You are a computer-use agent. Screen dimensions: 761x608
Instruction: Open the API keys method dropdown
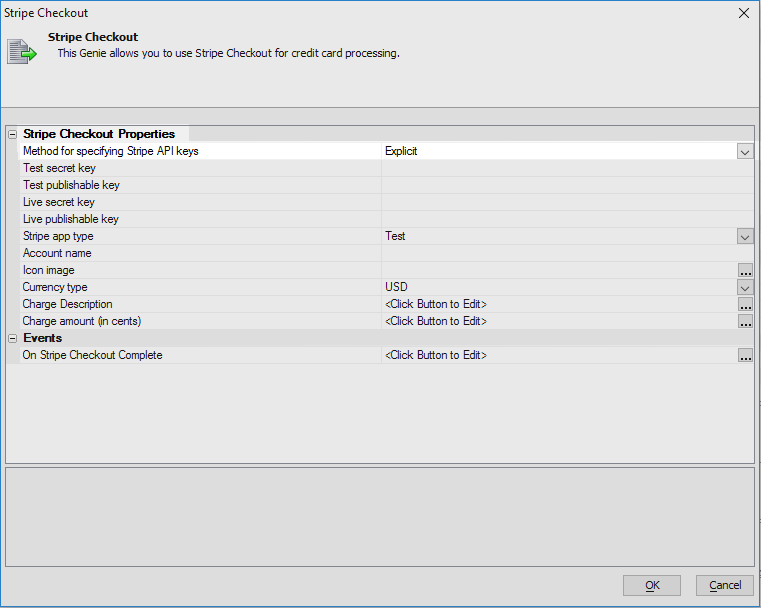(x=745, y=151)
